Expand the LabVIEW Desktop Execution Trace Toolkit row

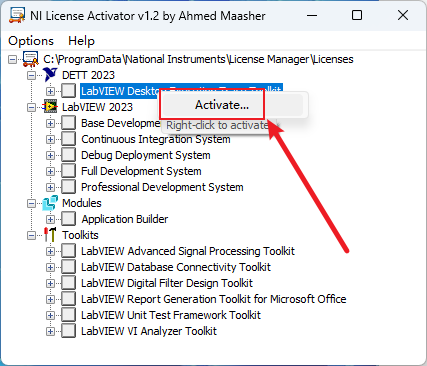click(x=50, y=91)
